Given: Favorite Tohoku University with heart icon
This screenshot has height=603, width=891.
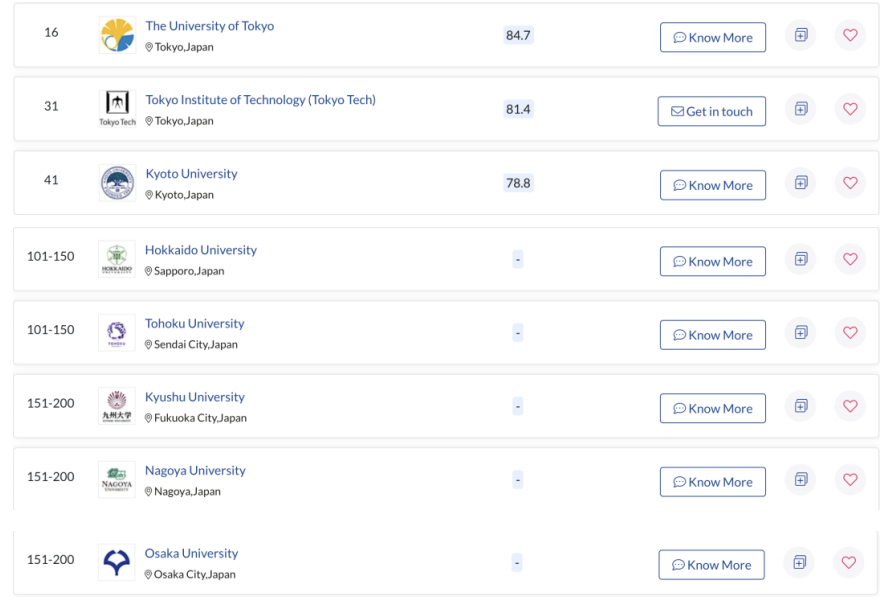Looking at the screenshot, I should click(850, 332).
